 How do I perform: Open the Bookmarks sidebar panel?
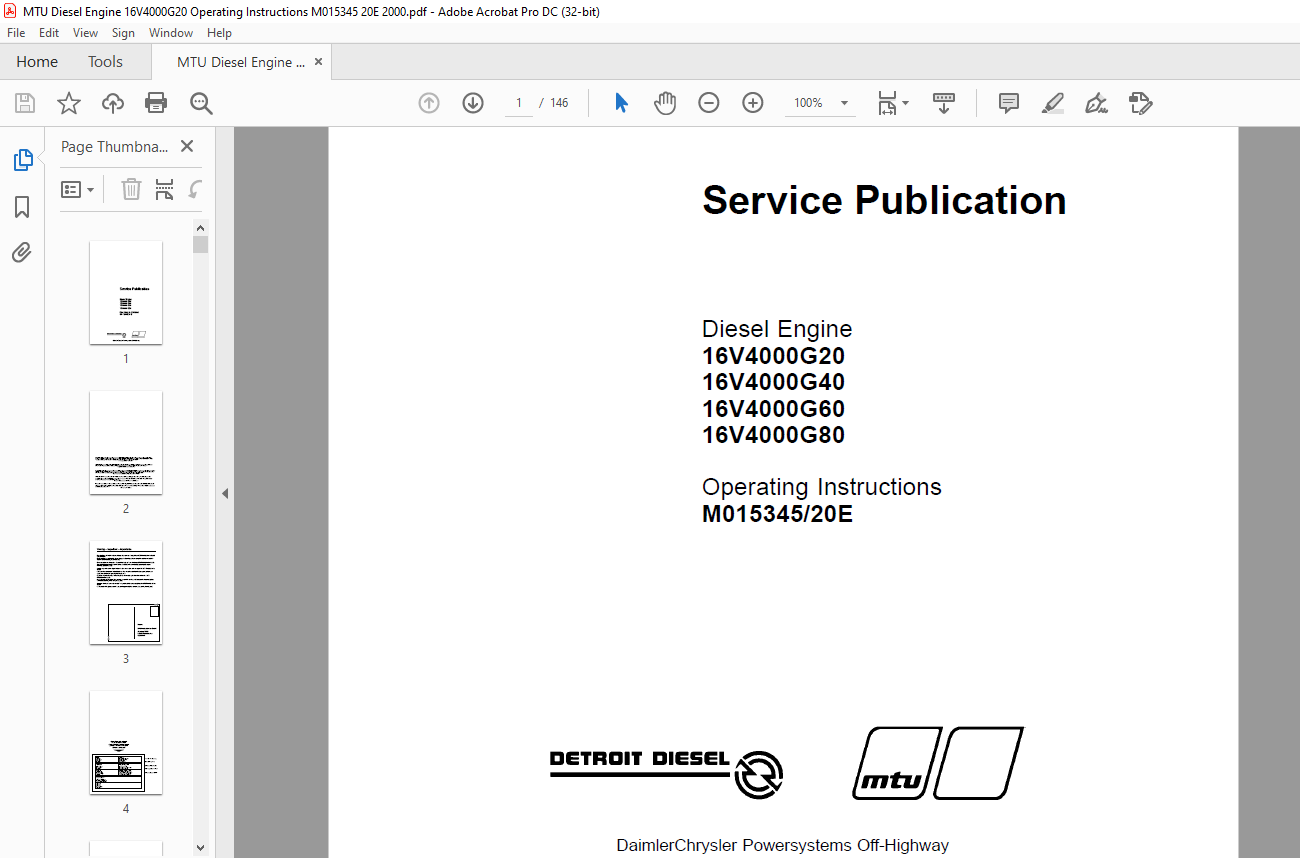(22, 207)
